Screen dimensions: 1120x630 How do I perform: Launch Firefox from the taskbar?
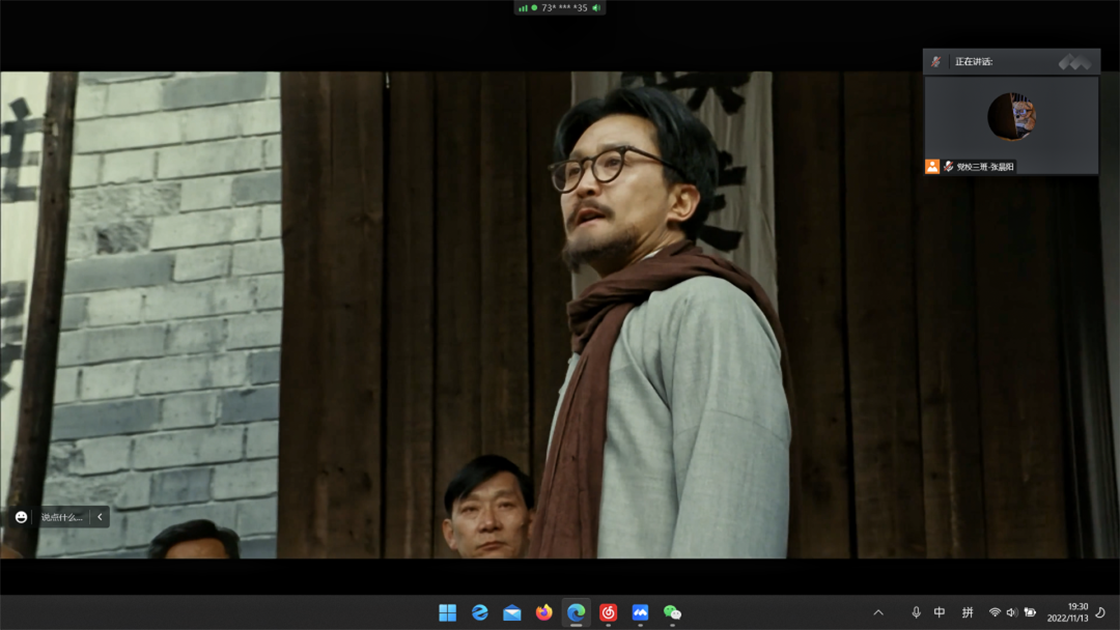(544, 613)
